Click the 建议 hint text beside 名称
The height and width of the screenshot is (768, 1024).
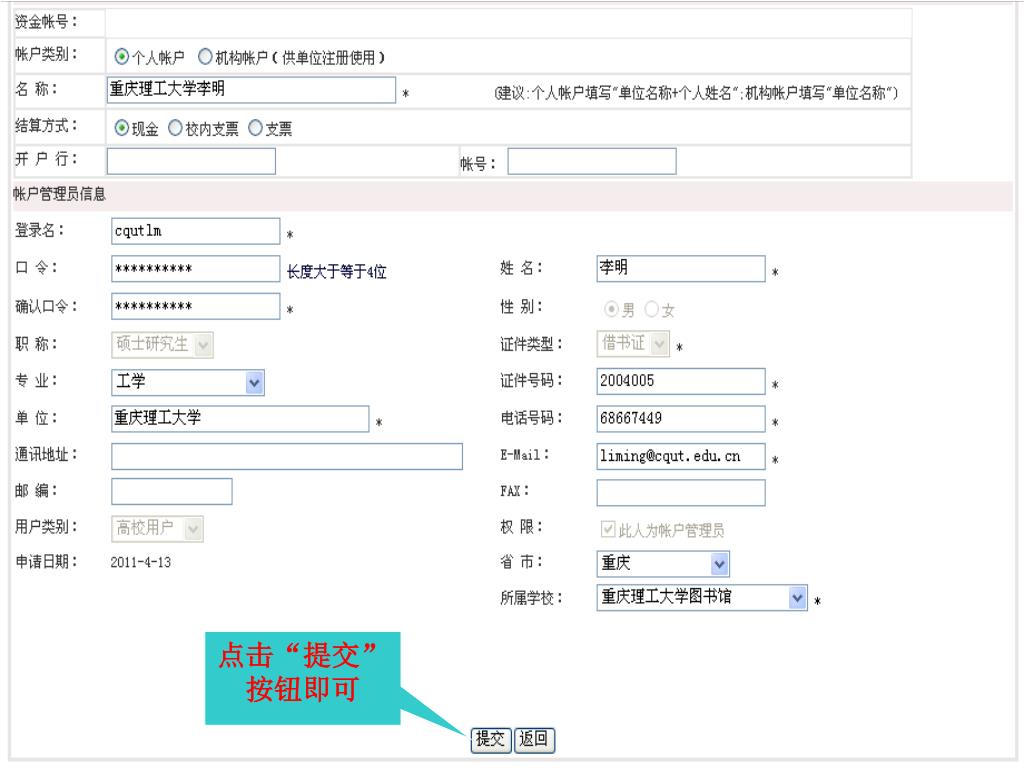(696, 93)
